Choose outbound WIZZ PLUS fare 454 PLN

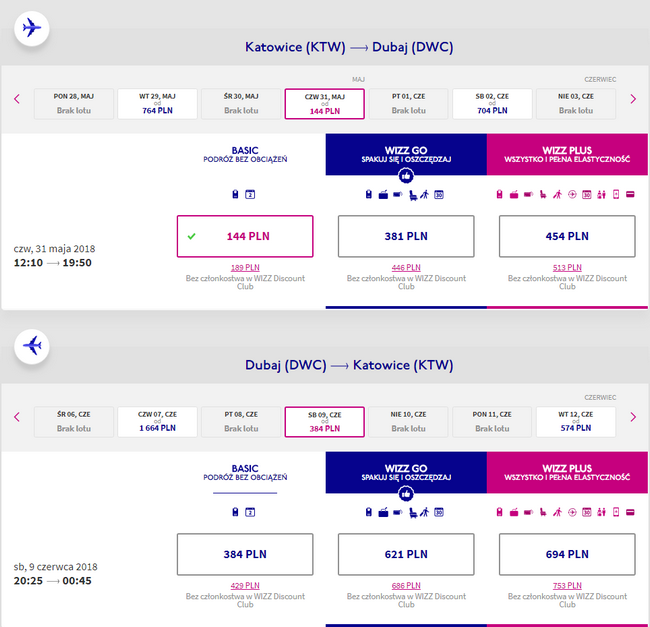567,236
